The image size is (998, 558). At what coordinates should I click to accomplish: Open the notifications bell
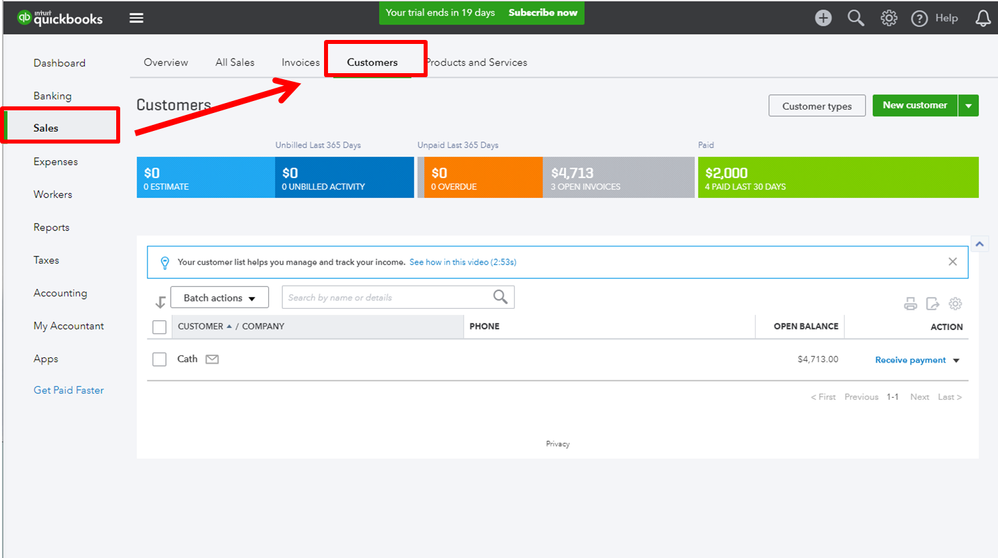[x=983, y=18]
